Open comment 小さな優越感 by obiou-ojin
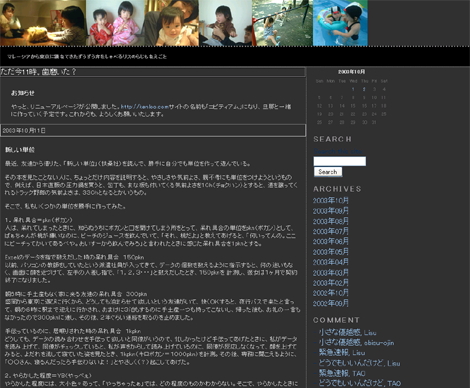This screenshot has height=388, width=470. coord(356,342)
